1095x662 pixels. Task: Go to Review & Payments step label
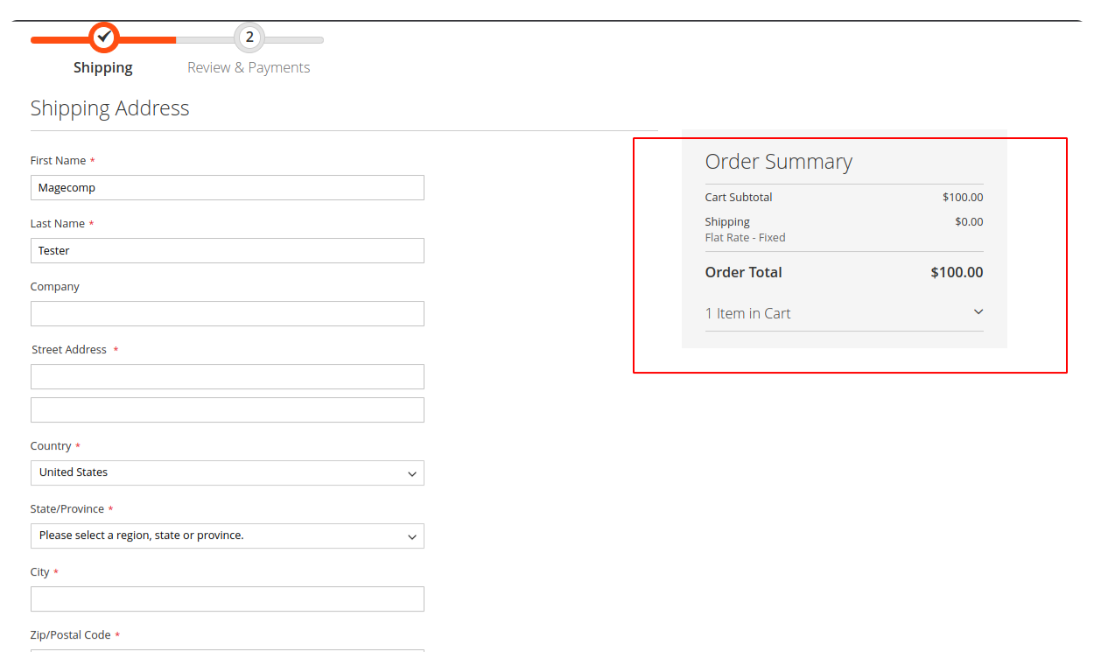(x=249, y=68)
